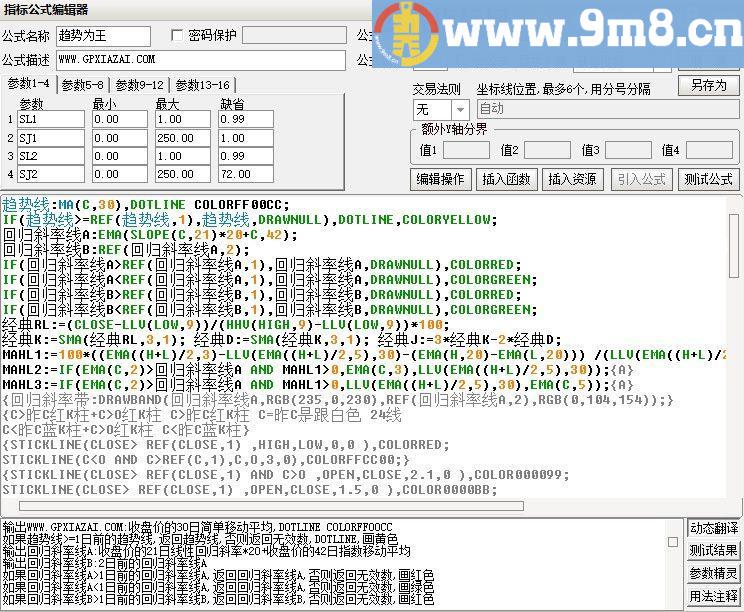
Task: Click the 另存为 button
Action: coord(708,85)
